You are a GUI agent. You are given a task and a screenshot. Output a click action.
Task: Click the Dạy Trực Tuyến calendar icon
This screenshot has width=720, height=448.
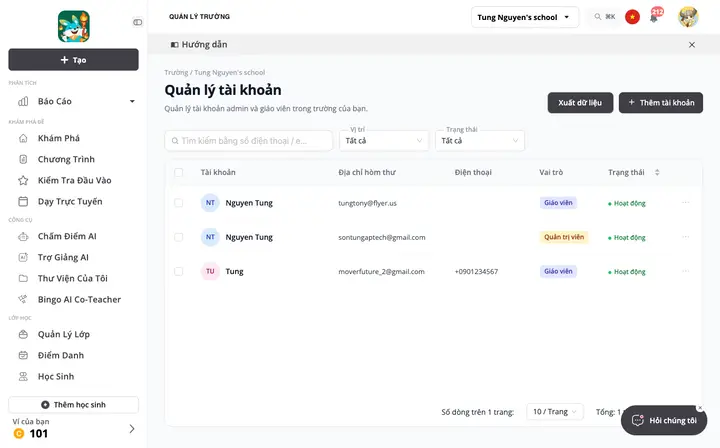coord(23,202)
